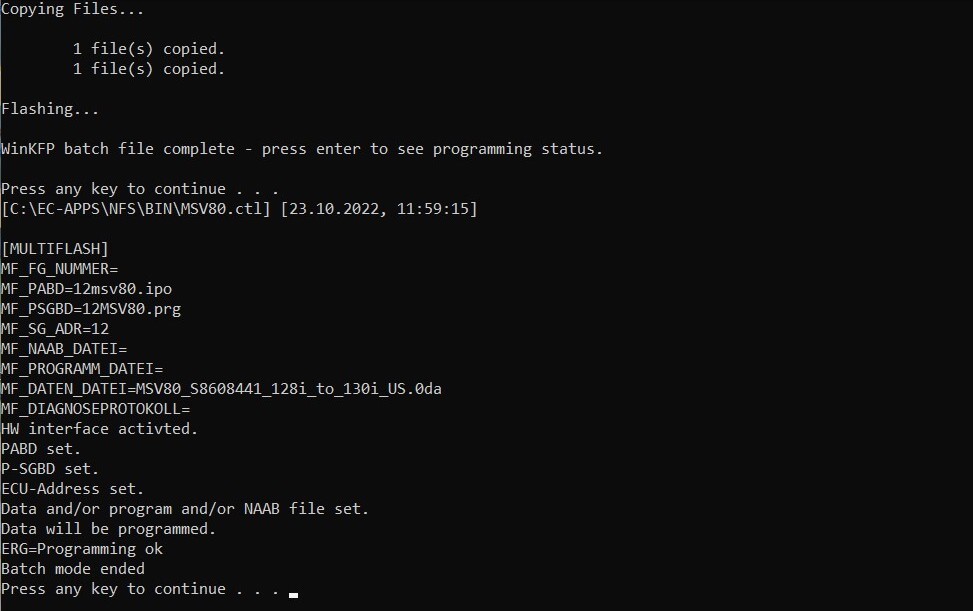This screenshot has width=973, height=611.
Task: Click the MF_PSGBD=12MSV80.prg line
Action: [91, 309]
